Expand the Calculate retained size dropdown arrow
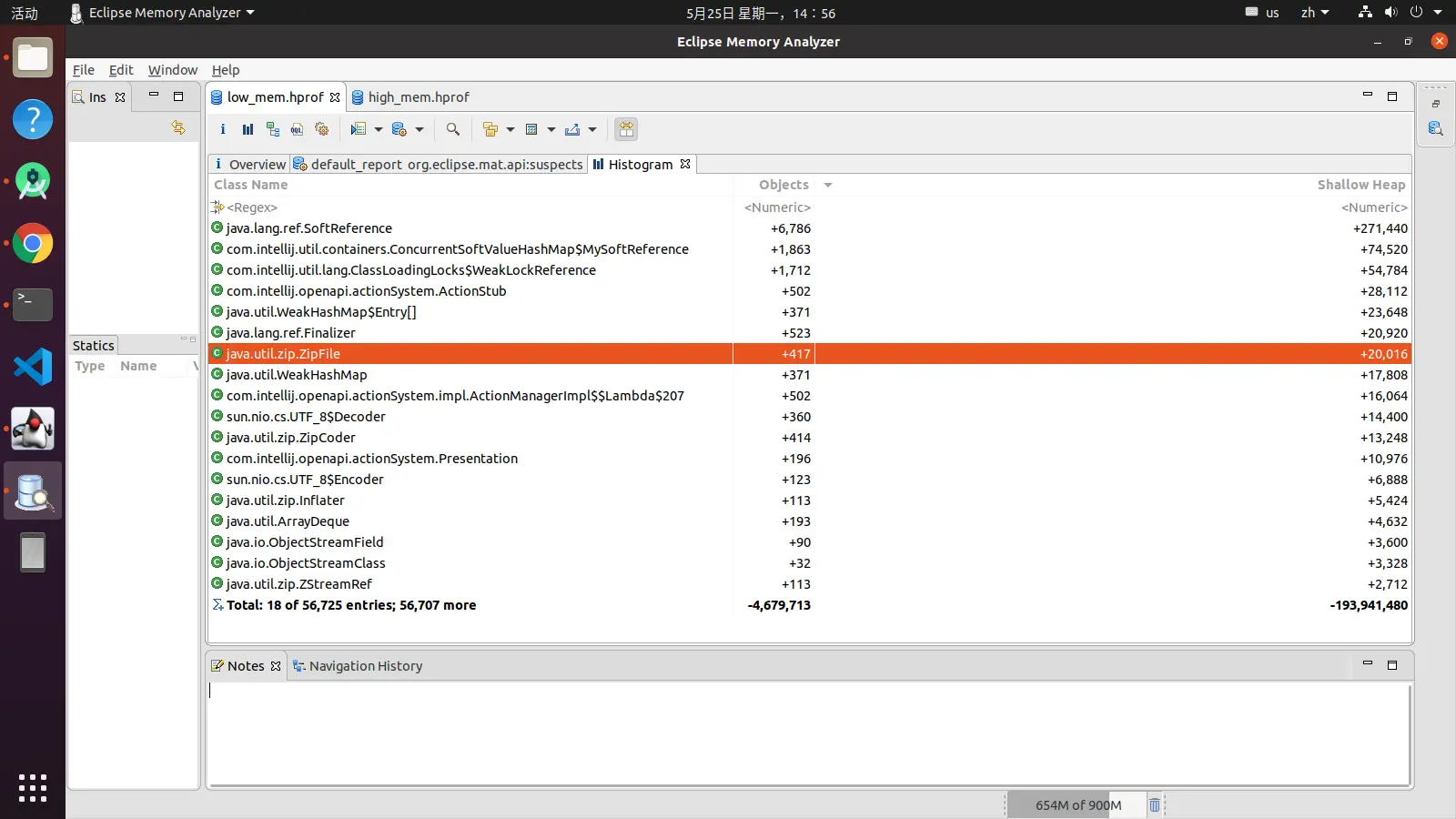This screenshot has width=1456, height=819. [x=551, y=129]
